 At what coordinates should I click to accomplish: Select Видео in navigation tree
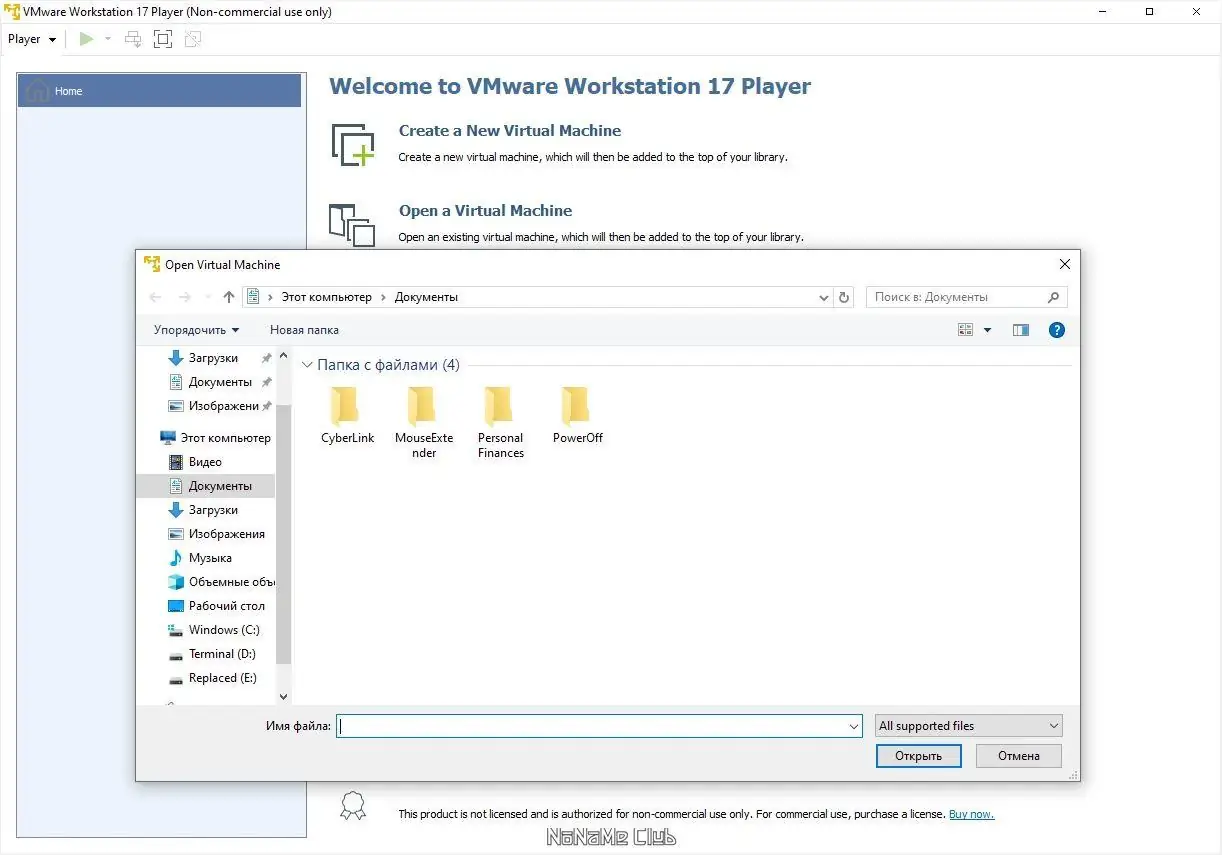point(205,462)
